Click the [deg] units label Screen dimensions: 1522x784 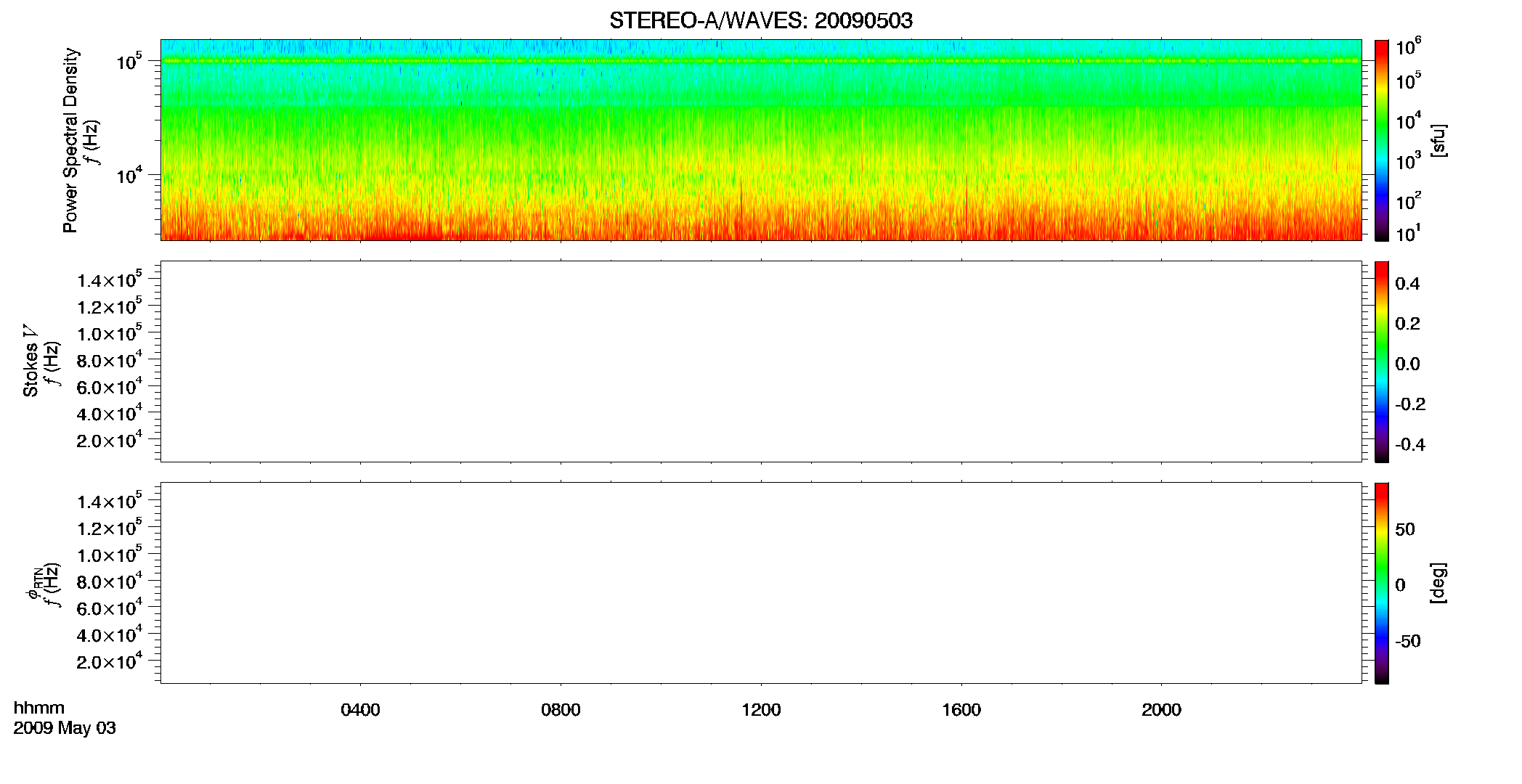1438,583
